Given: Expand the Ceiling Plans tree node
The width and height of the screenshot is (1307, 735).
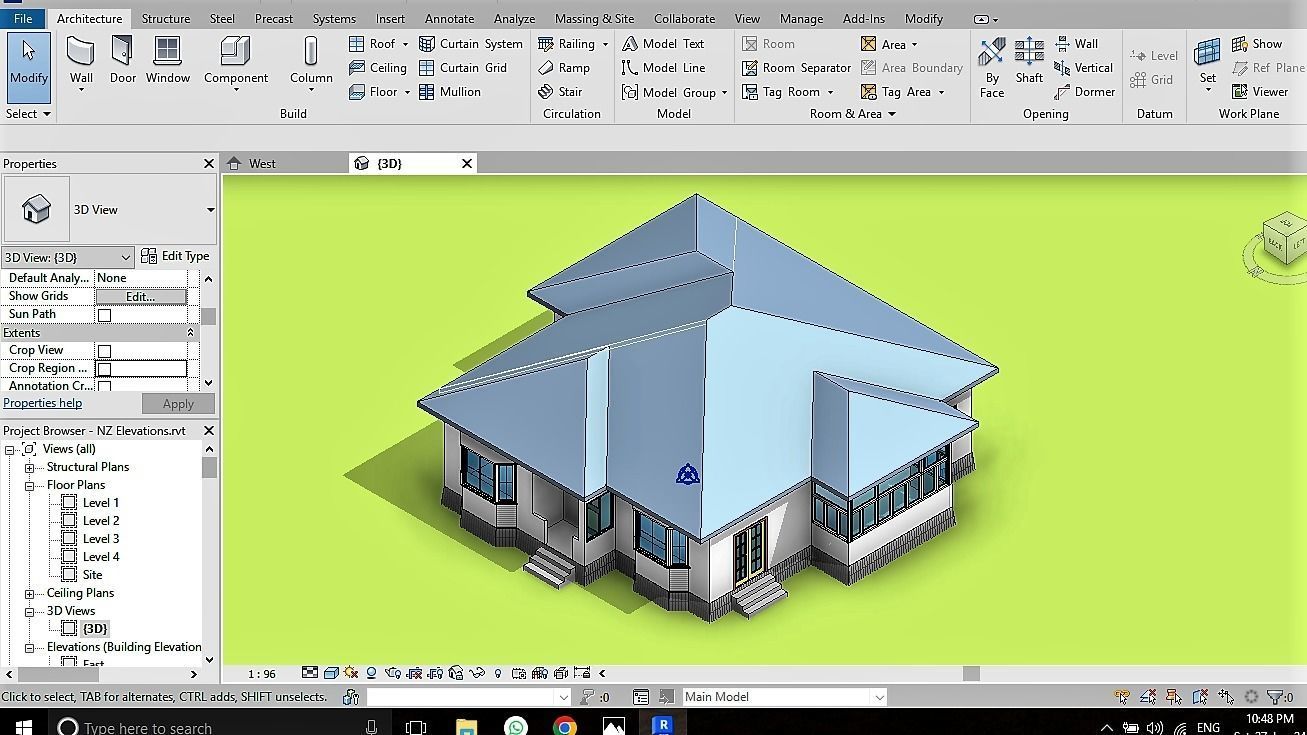Looking at the screenshot, I should pyautogui.click(x=30, y=593).
